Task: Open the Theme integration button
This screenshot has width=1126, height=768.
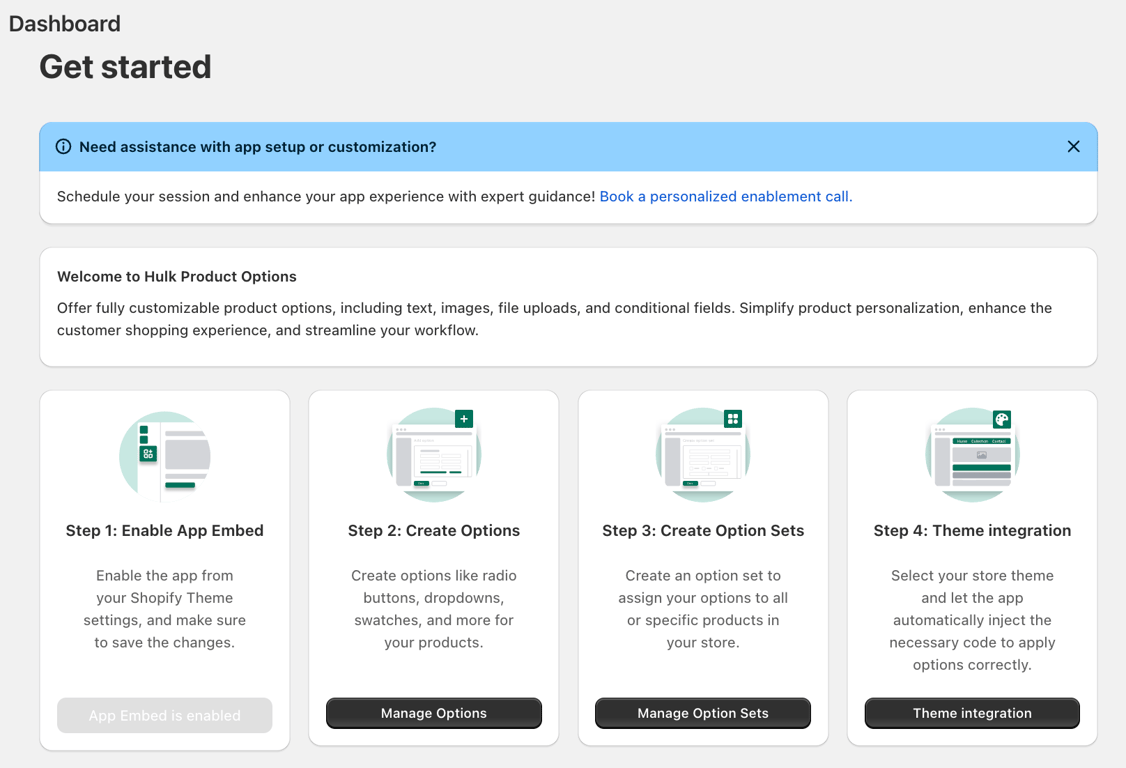Action: point(972,713)
